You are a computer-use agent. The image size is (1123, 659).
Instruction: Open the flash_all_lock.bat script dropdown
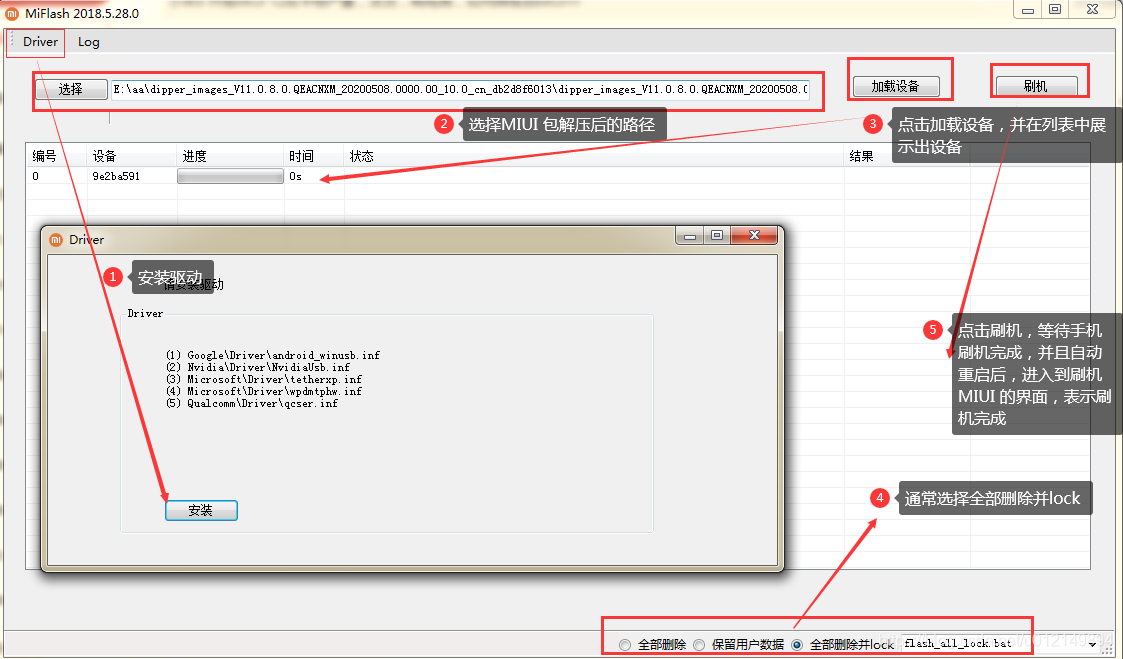point(1092,645)
